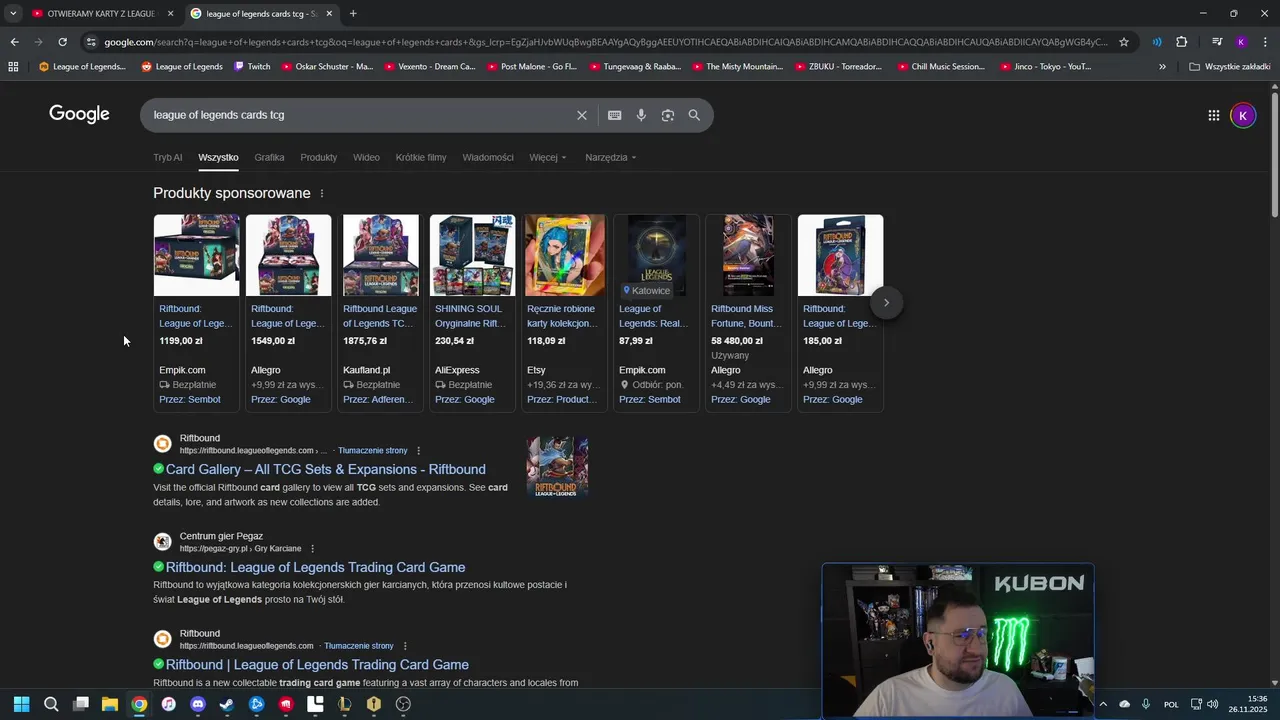Screen dimensions: 1280x720
Task: Go to the Google homepage via the logo
Action: pos(79,114)
